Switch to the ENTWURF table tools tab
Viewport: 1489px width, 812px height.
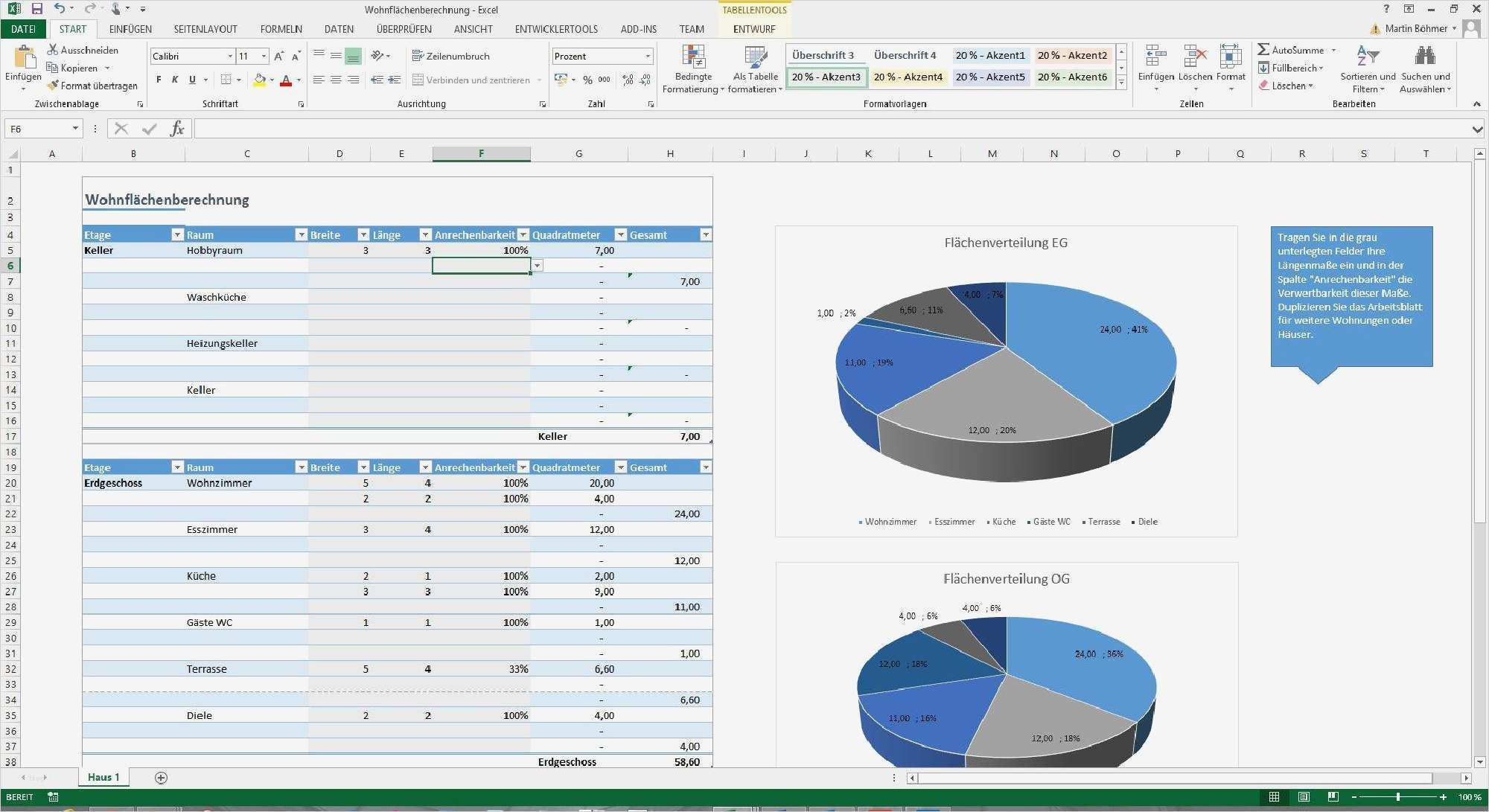click(753, 29)
